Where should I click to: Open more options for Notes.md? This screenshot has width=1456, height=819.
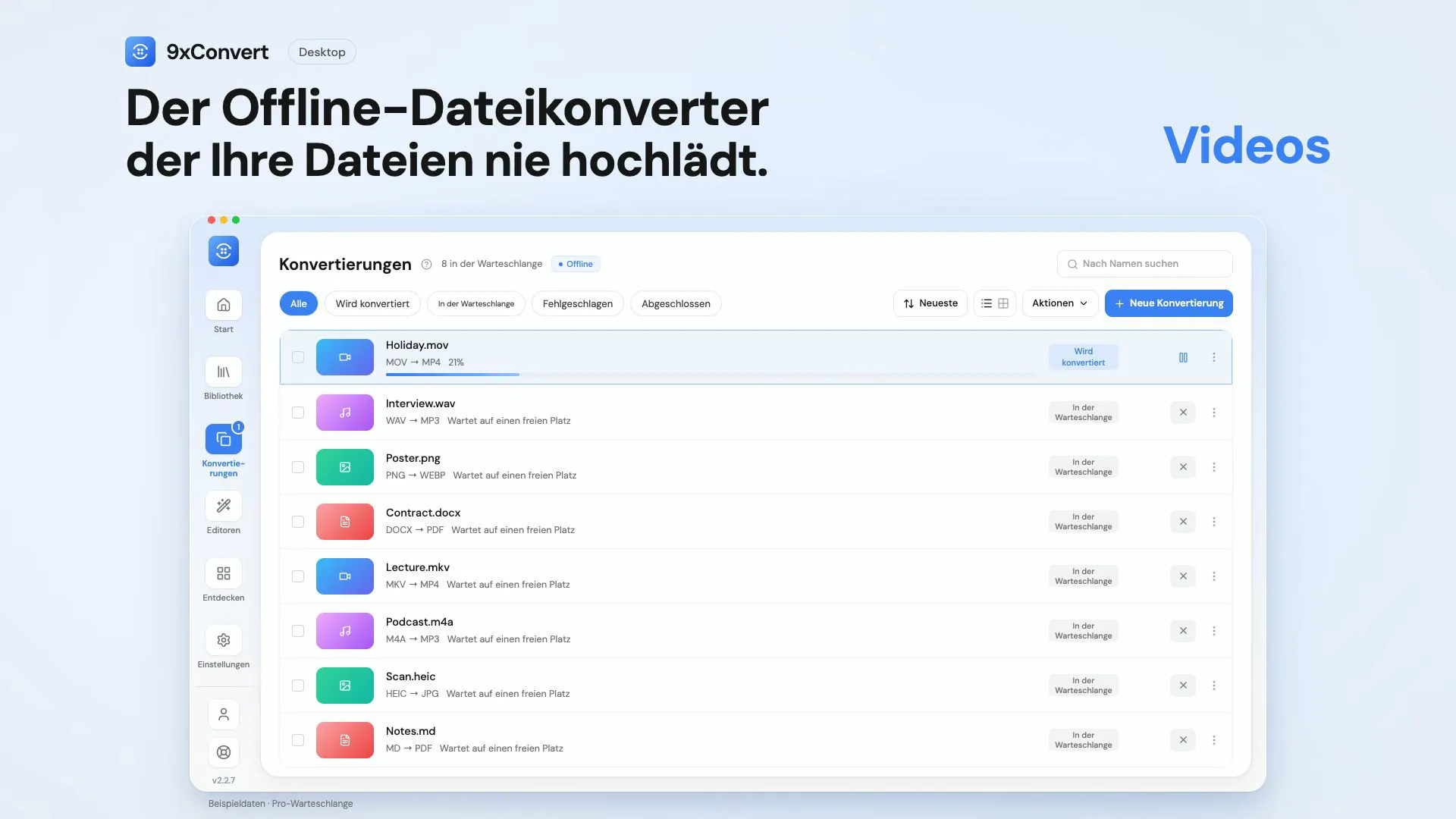point(1214,740)
